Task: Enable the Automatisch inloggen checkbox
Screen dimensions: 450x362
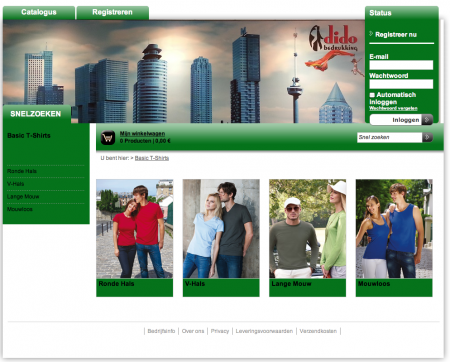Action: tap(372, 95)
